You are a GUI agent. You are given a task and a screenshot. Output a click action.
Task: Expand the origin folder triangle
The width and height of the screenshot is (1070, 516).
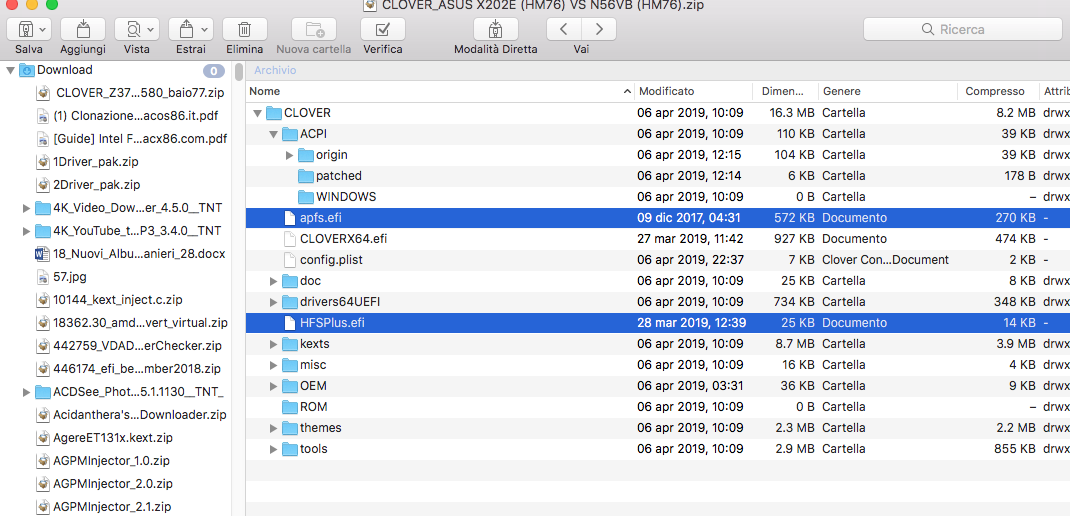[x=290, y=155]
